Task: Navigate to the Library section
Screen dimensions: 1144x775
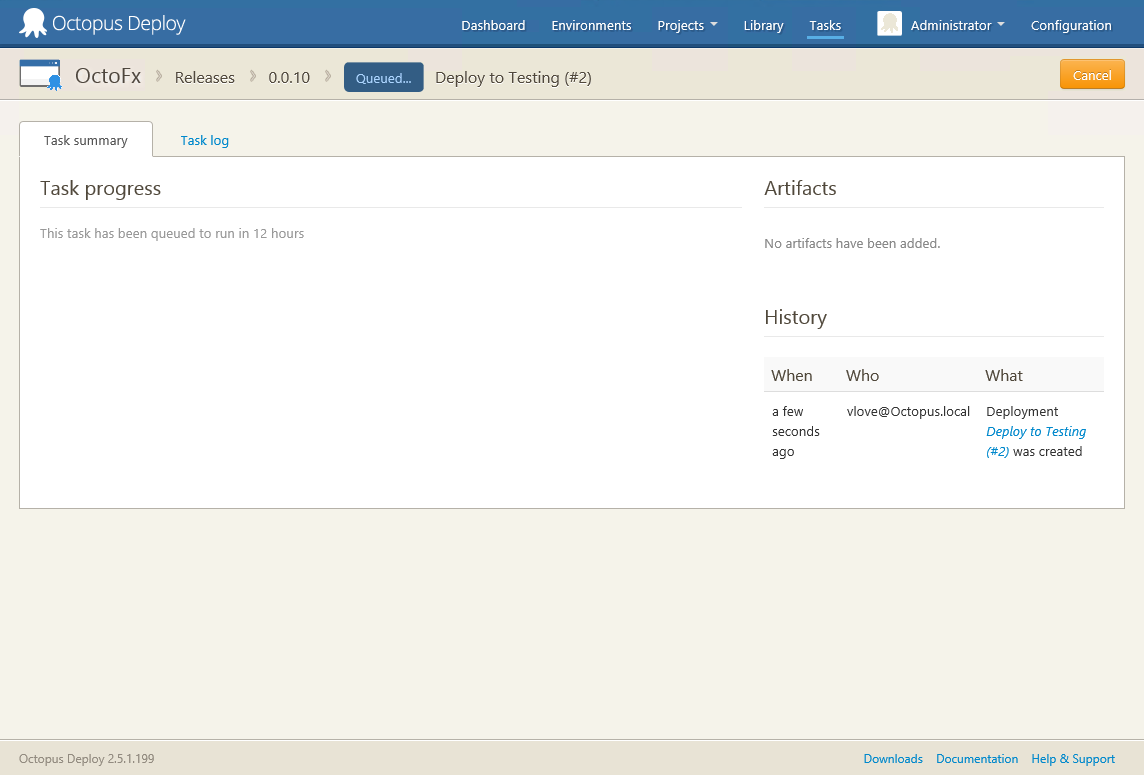Action: point(763,26)
